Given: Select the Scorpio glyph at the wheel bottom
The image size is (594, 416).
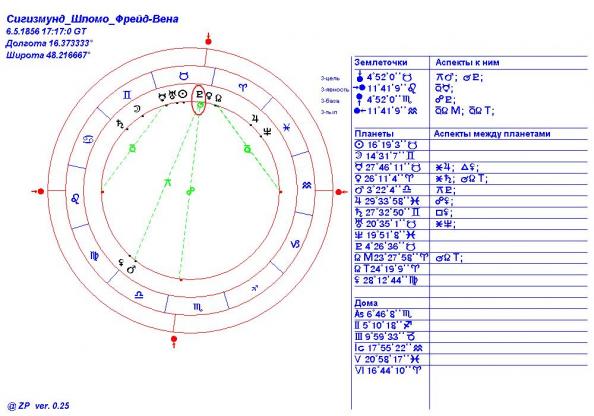Looking at the screenshot, I should [x=198, y=307].
